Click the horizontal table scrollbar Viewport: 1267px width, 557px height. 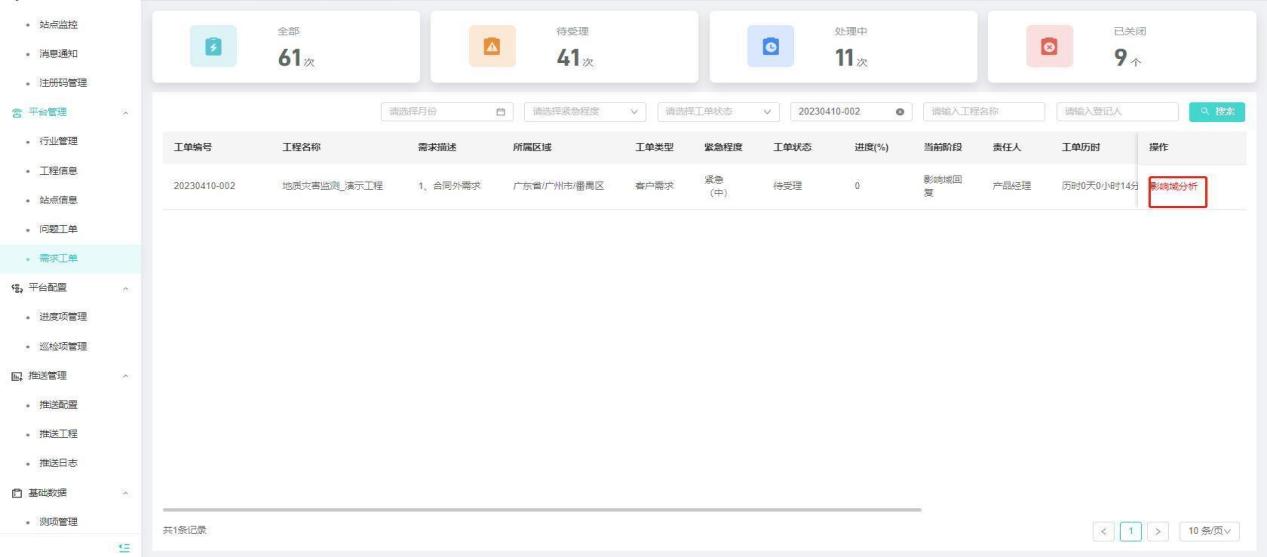pos(540,509)
